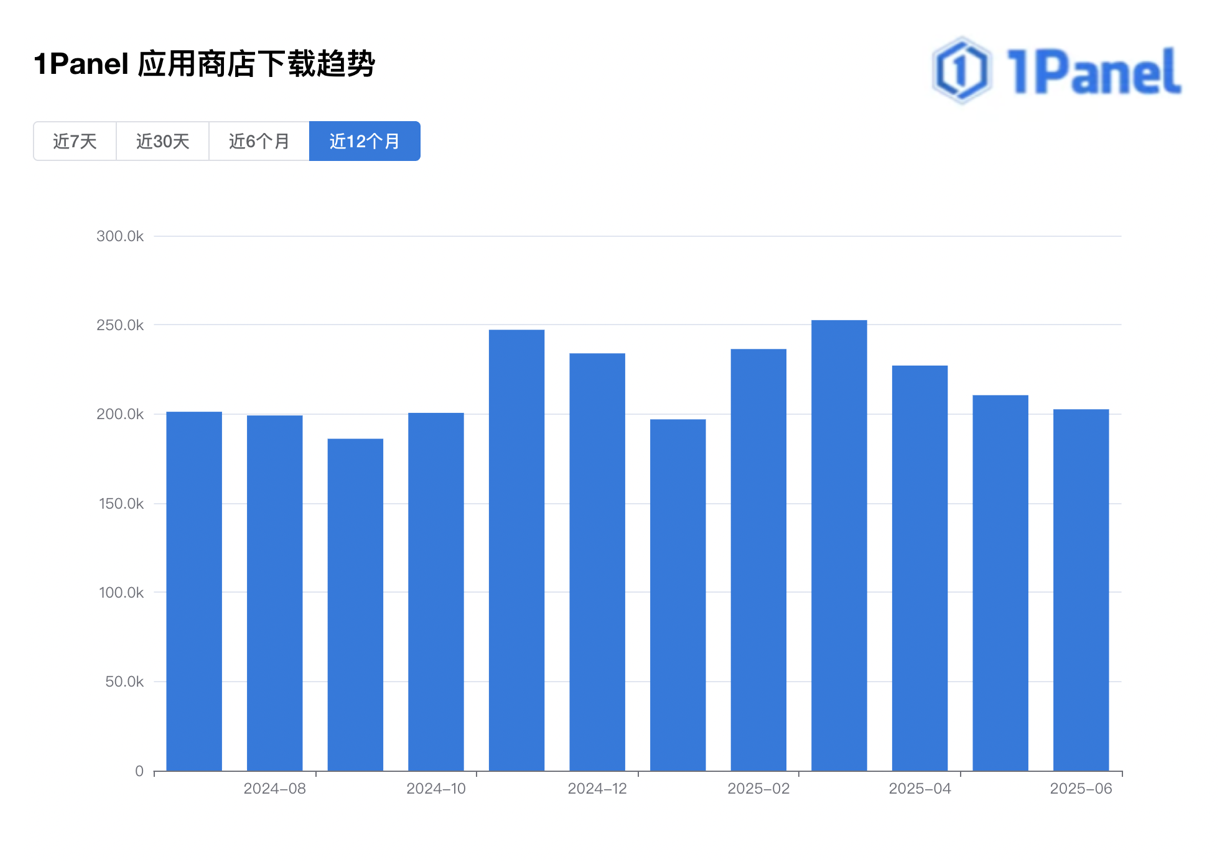Click the 2024-11 bar between 2024-10 and 2024-12

(517, 550)
